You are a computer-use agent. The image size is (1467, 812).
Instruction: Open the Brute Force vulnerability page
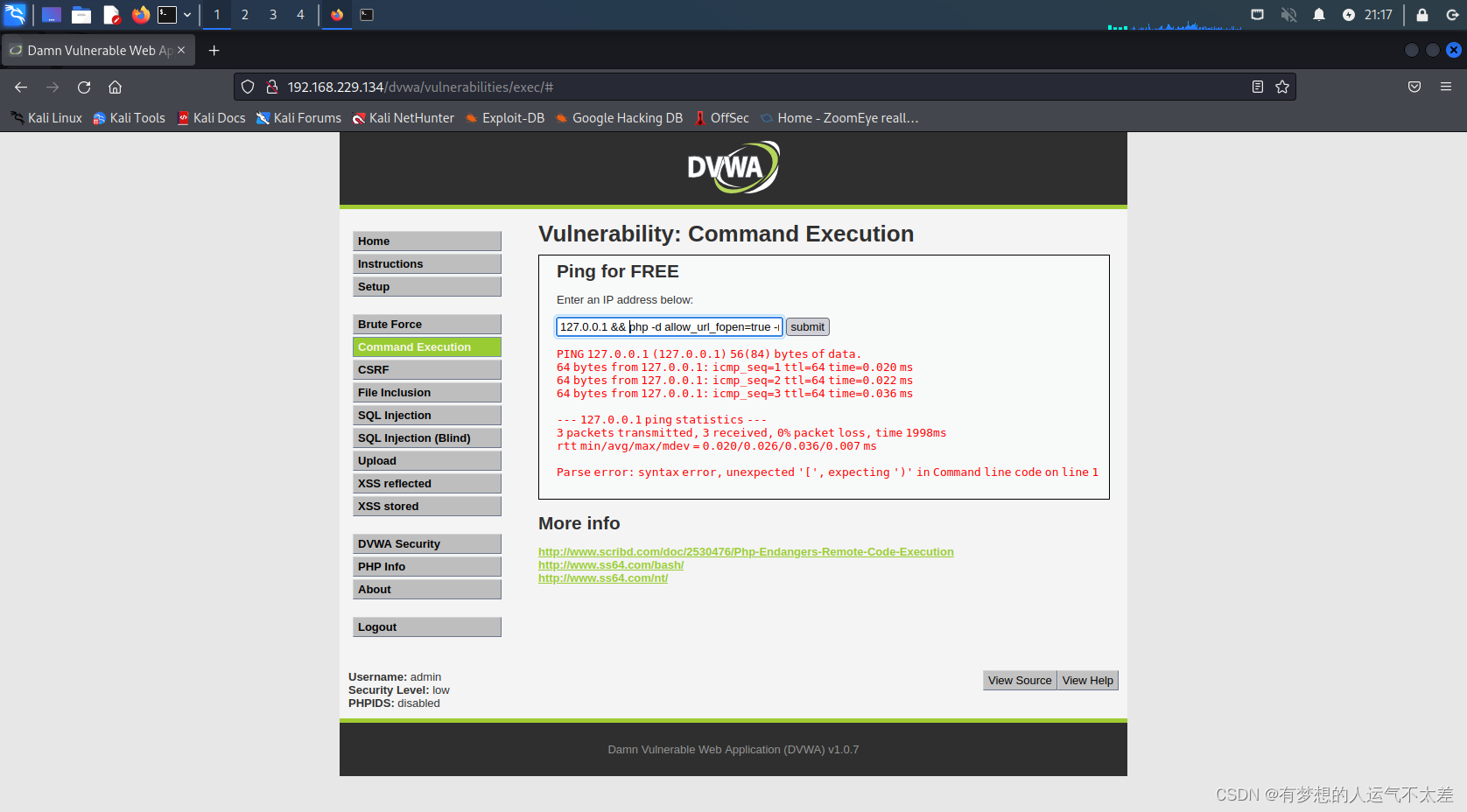coord(427,325)
